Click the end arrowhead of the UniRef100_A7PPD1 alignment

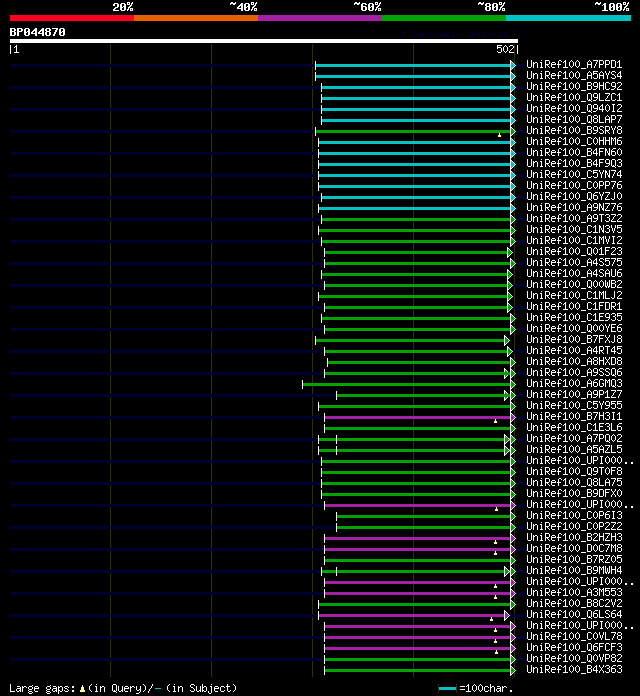pos(513,65)
